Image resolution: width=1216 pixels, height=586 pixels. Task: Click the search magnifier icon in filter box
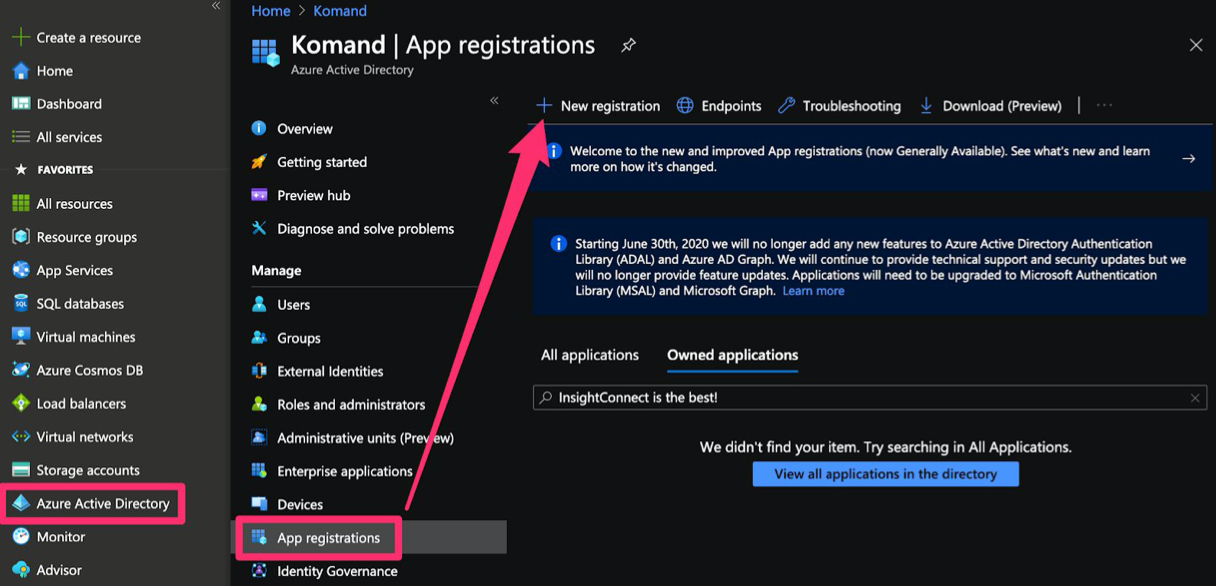coord(546,398)
